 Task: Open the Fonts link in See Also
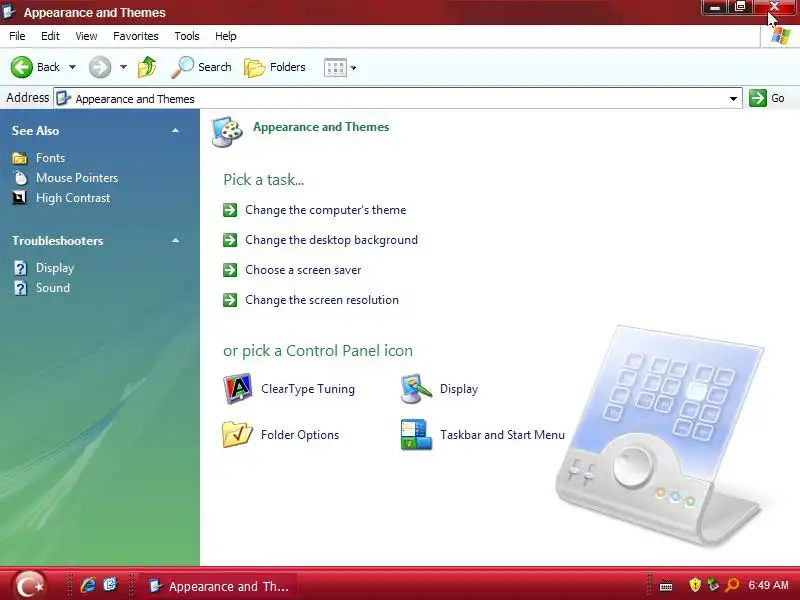(x=51, y=158)
